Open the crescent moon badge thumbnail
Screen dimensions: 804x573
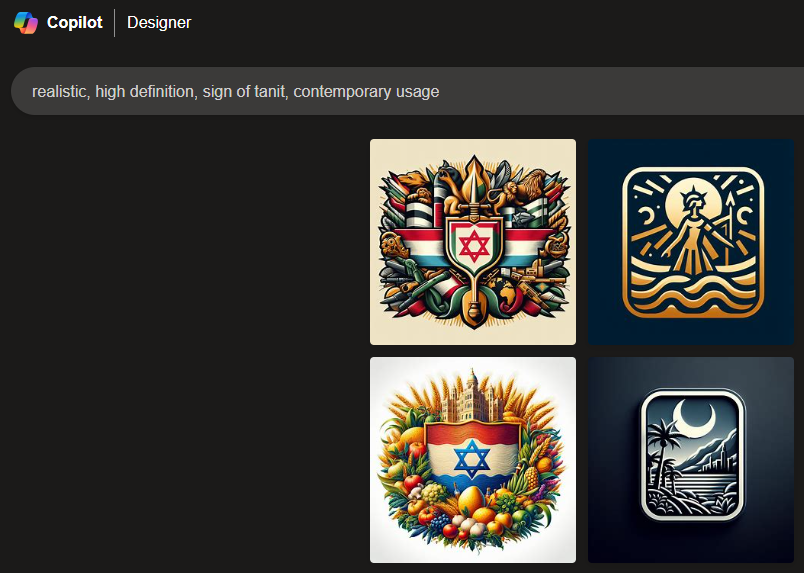[x=691, y=460]
